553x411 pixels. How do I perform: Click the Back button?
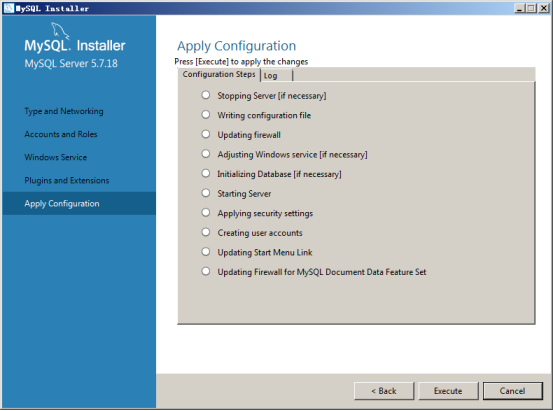[x=384, y=391]
